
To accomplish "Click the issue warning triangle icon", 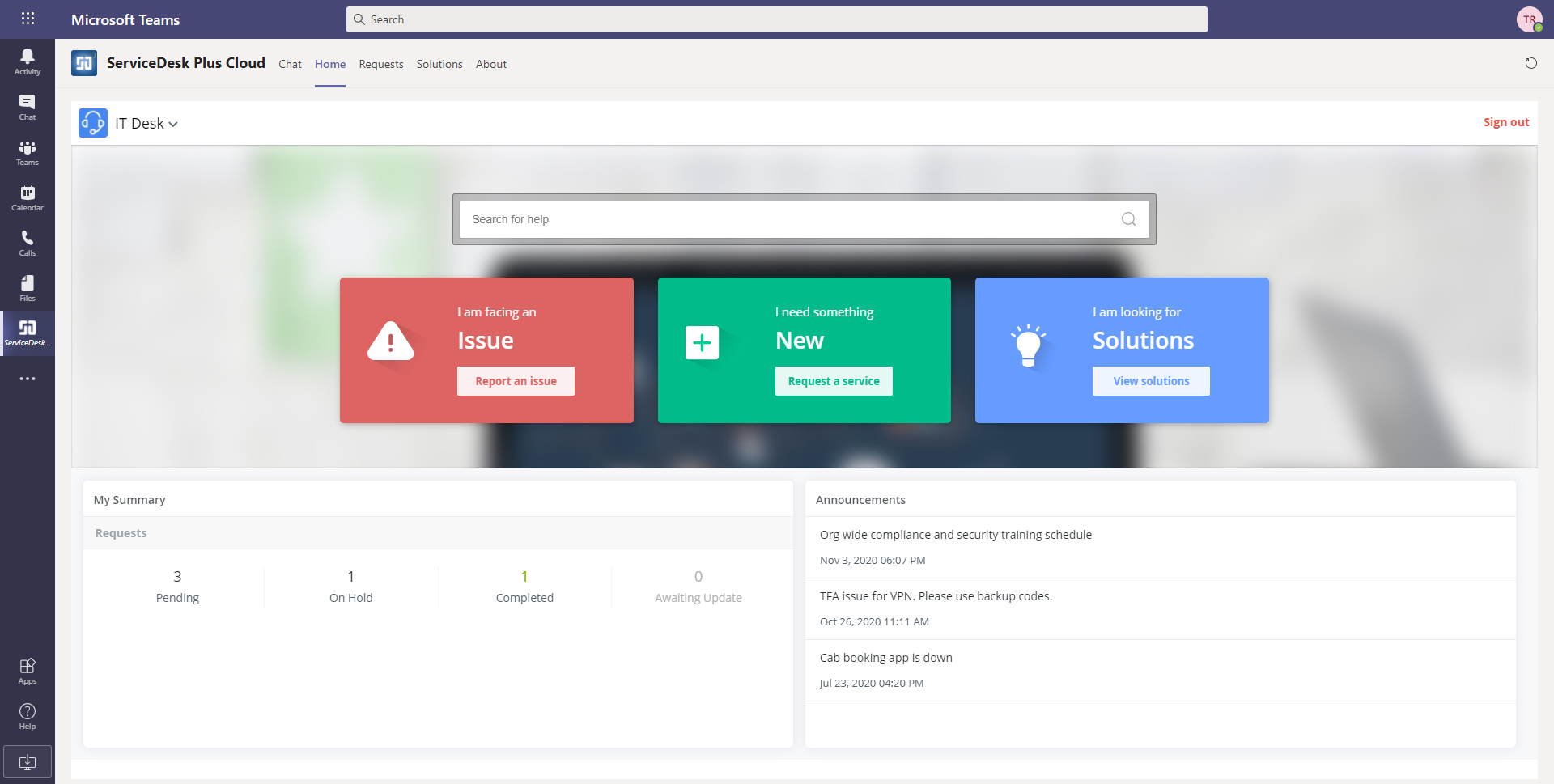I will 391,341.
